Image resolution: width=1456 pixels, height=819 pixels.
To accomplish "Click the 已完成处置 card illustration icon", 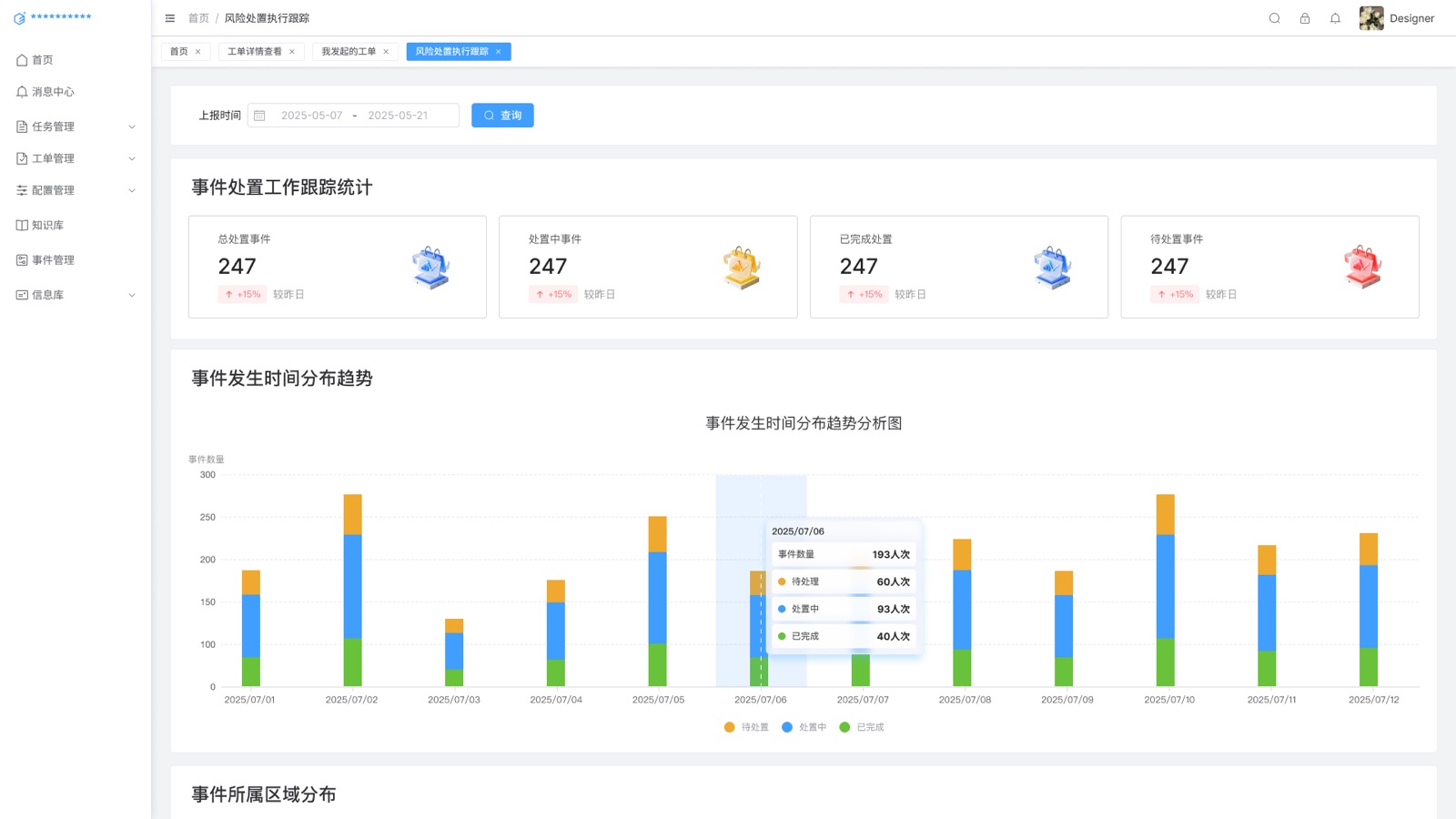I will tap(1053, 268).
